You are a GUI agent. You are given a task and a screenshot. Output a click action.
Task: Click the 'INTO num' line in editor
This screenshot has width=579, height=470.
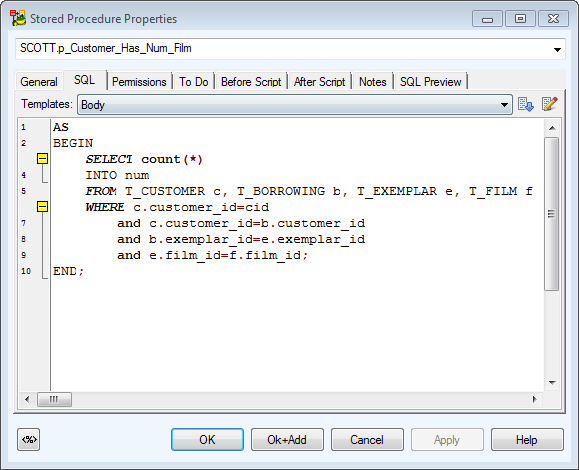pyautogui.click(x=117, y=175)
